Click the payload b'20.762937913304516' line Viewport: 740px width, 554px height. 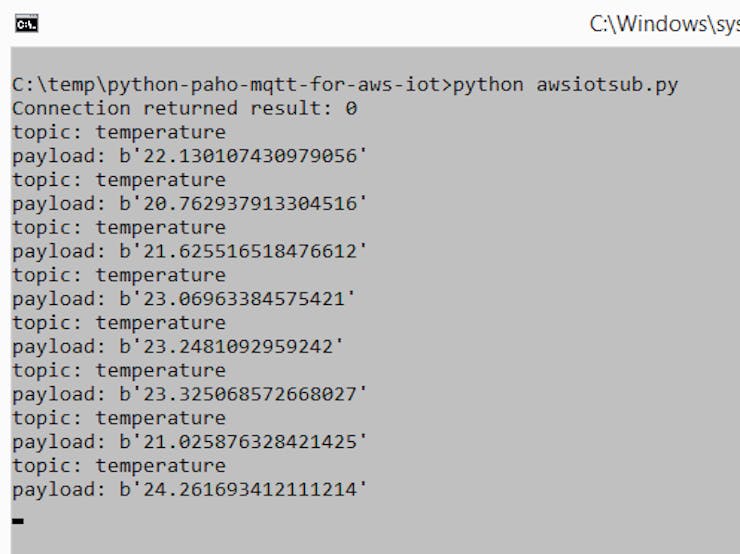190,204
